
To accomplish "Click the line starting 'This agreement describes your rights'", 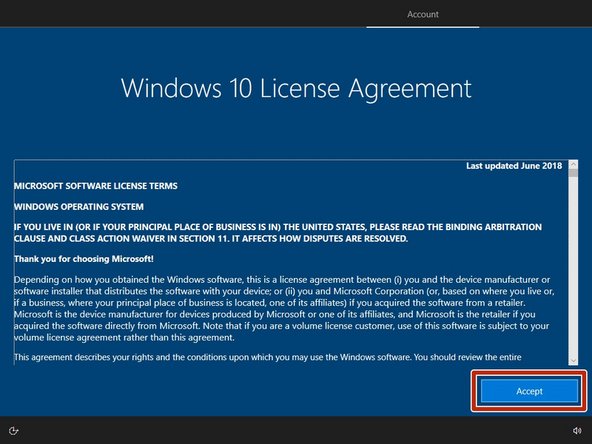I will pyautogui.click(x=268, y=357).
